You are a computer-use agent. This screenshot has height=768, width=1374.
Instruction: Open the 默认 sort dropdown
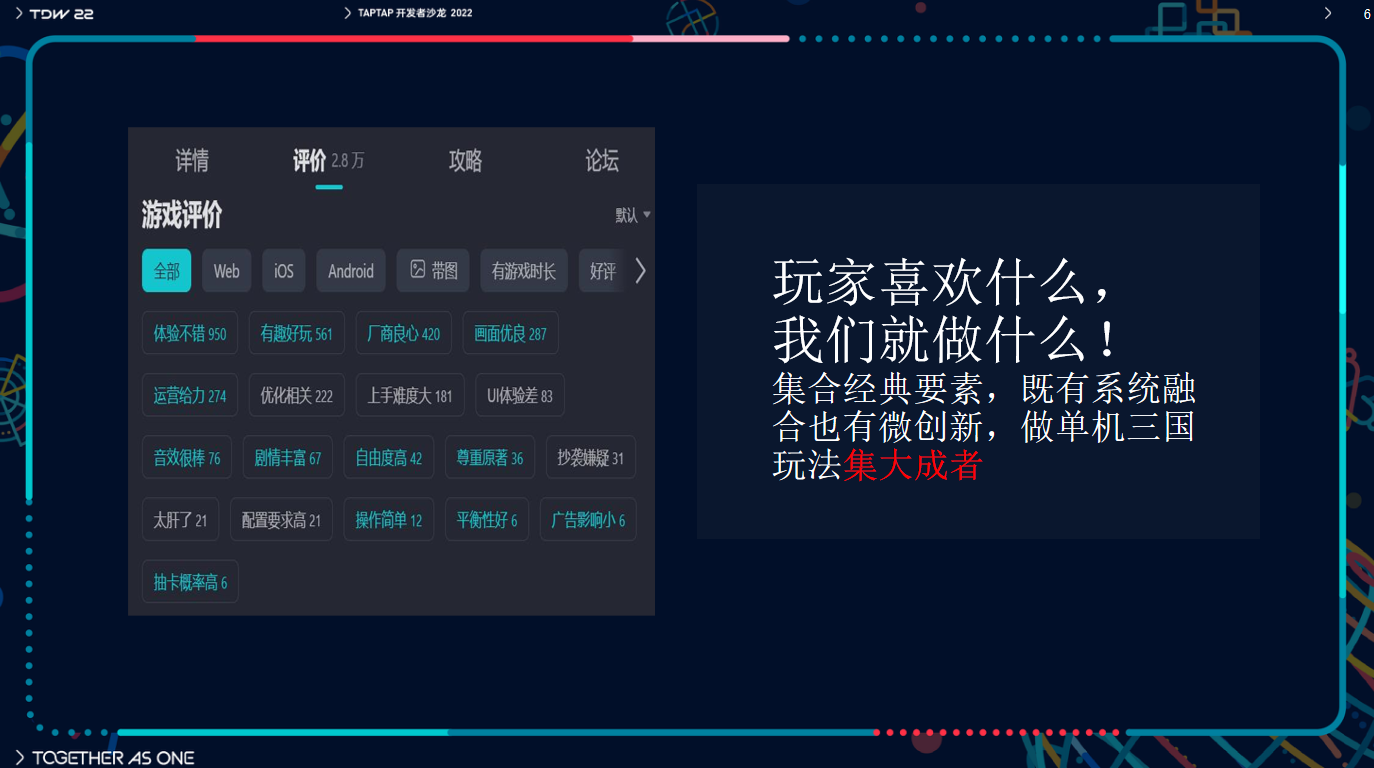tap(633, 215)
